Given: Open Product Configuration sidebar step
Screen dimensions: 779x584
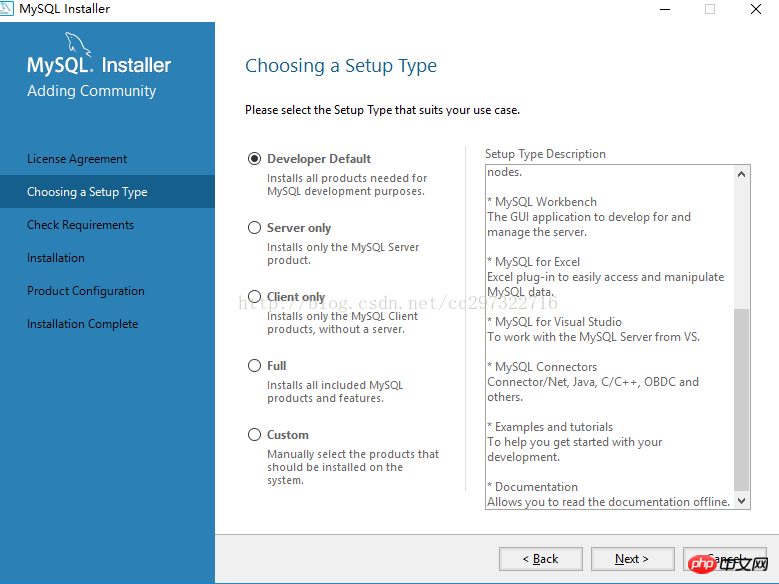Looking at the screenshot, I should (86, 291).
